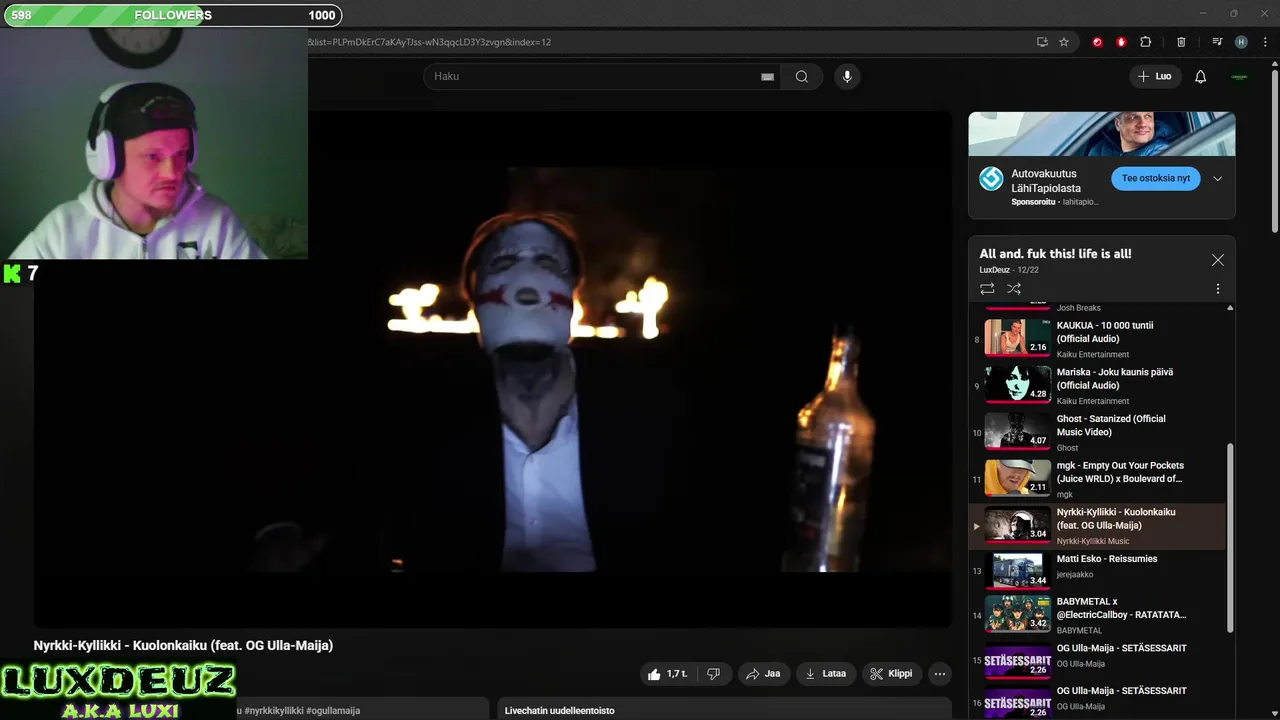This screenshot has height=720, width=1280.
Task: Open the Chrome profile H avatar
Action: (x=1241, y=42)
